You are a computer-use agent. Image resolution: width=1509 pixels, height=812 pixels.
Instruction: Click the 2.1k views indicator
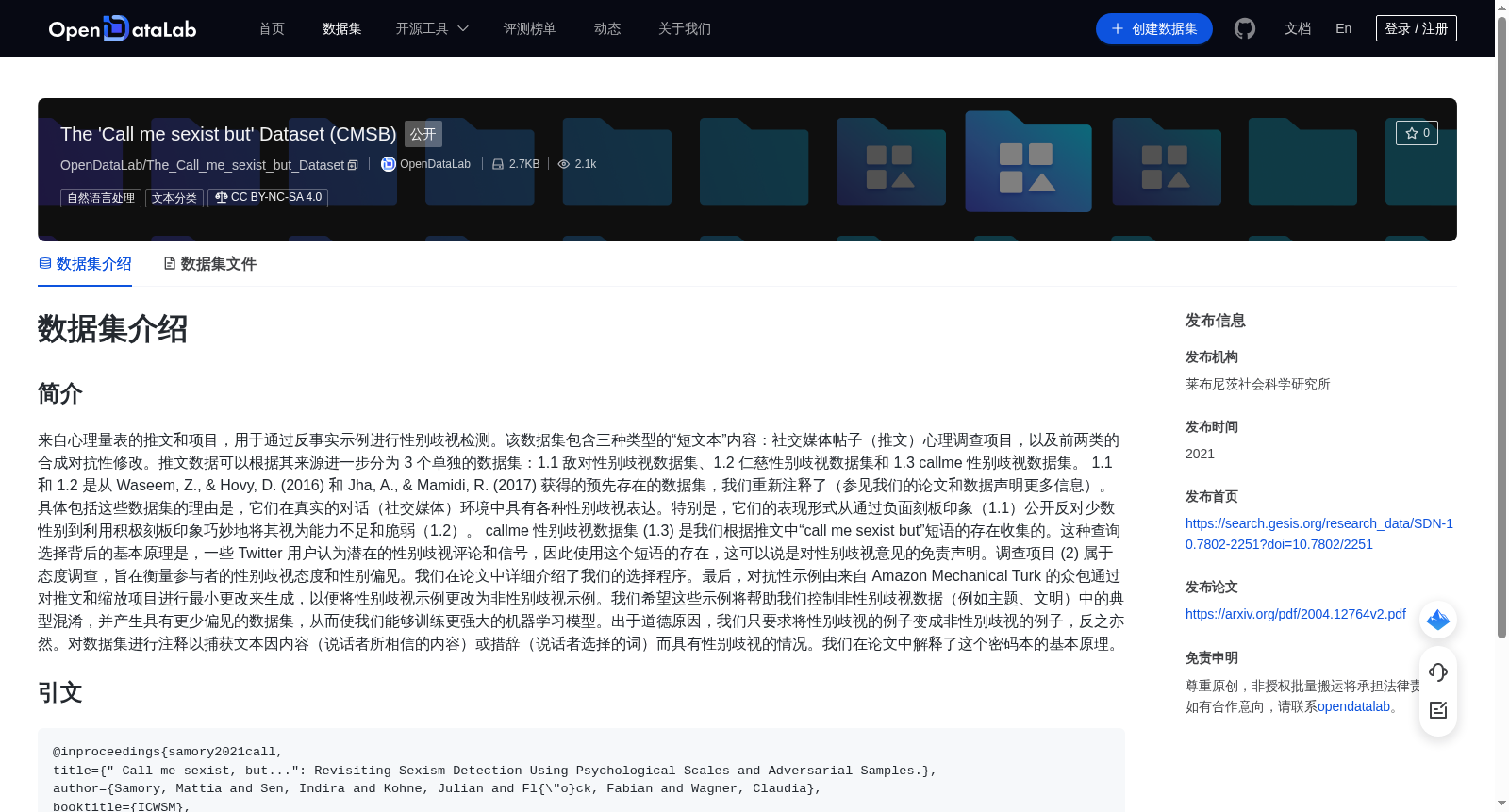pyautogui.click(x=577, y=164)
